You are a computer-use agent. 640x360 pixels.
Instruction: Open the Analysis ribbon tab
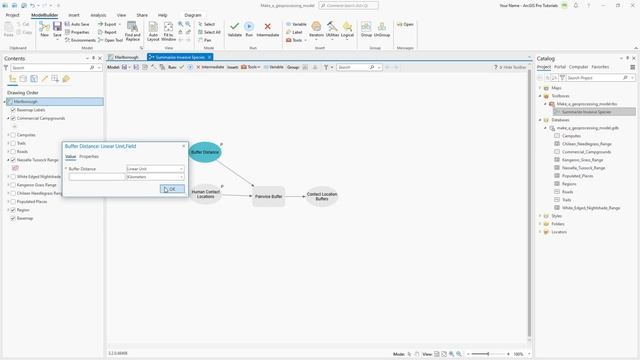click(x=98, y=15)
